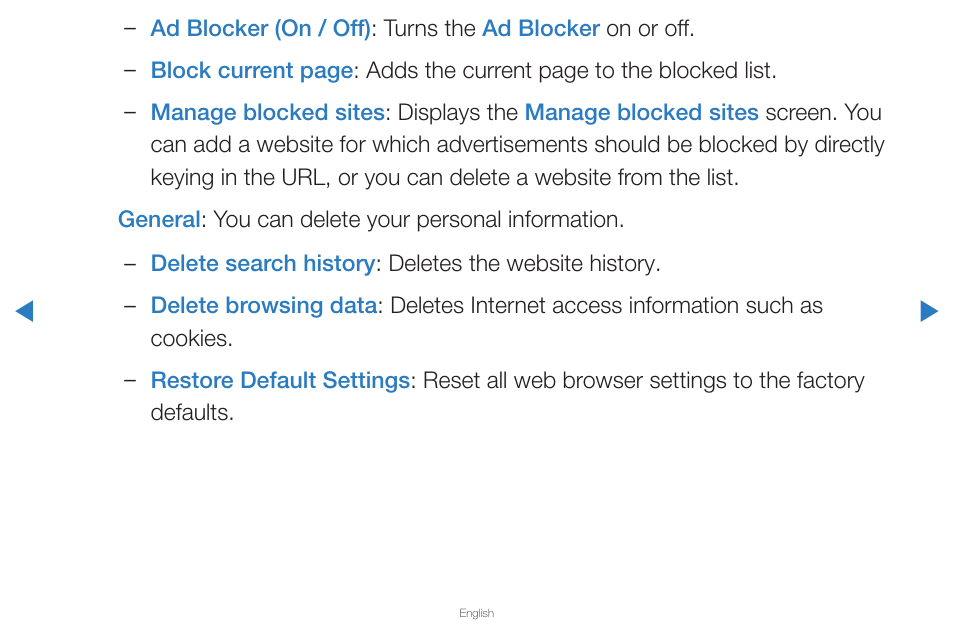Viewport: 954px width, 624px height.
Task: Click the dash bullet before Delete browsing data
Action: 130,306
